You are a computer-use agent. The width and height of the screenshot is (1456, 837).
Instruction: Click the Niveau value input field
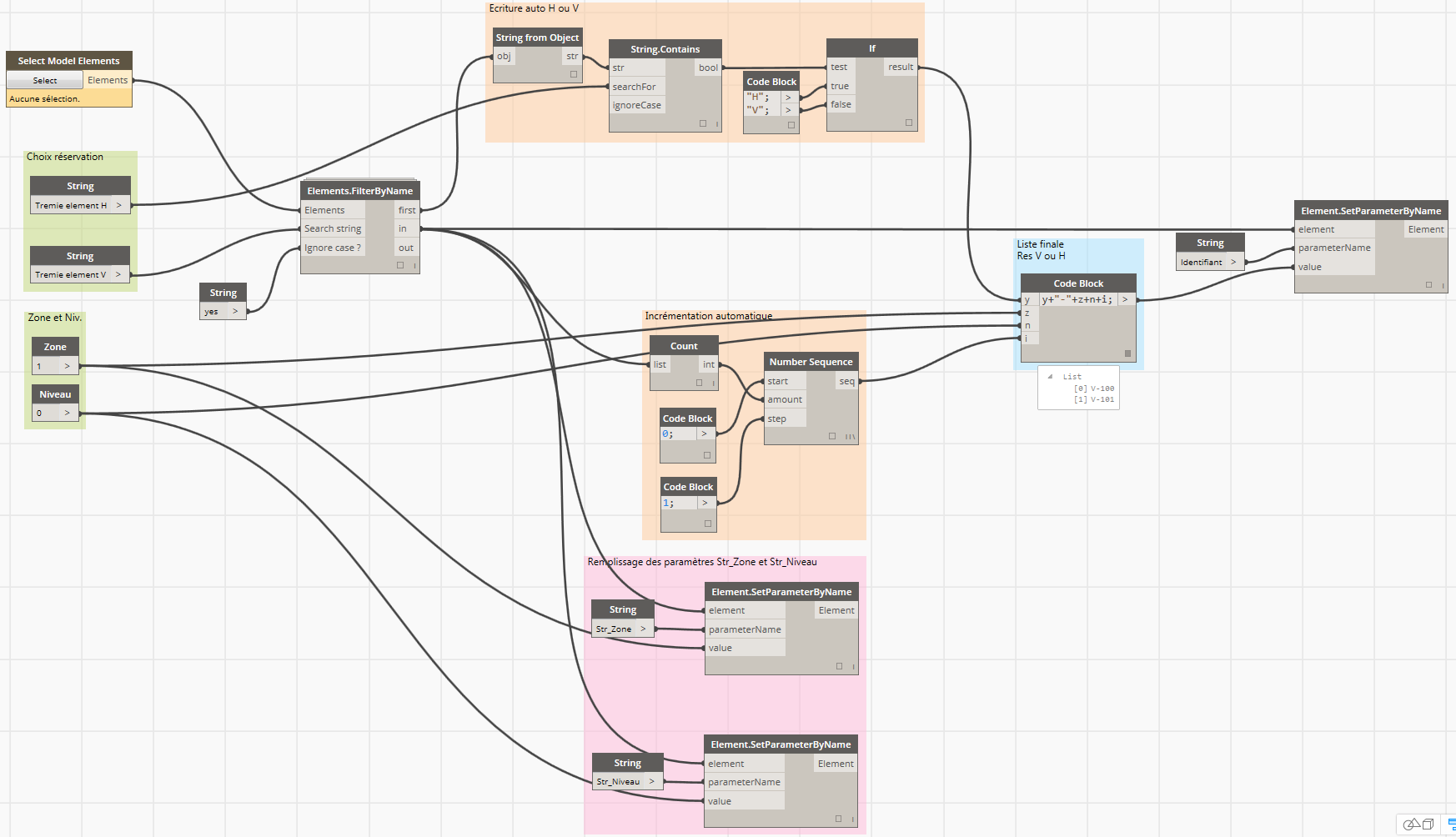tap(46, 413)
